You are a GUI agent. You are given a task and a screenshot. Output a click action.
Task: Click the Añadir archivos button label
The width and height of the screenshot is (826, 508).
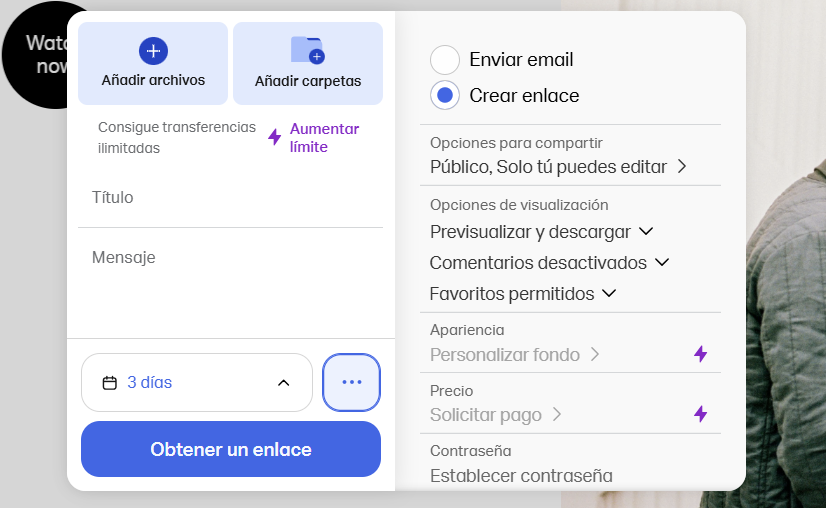153,80
